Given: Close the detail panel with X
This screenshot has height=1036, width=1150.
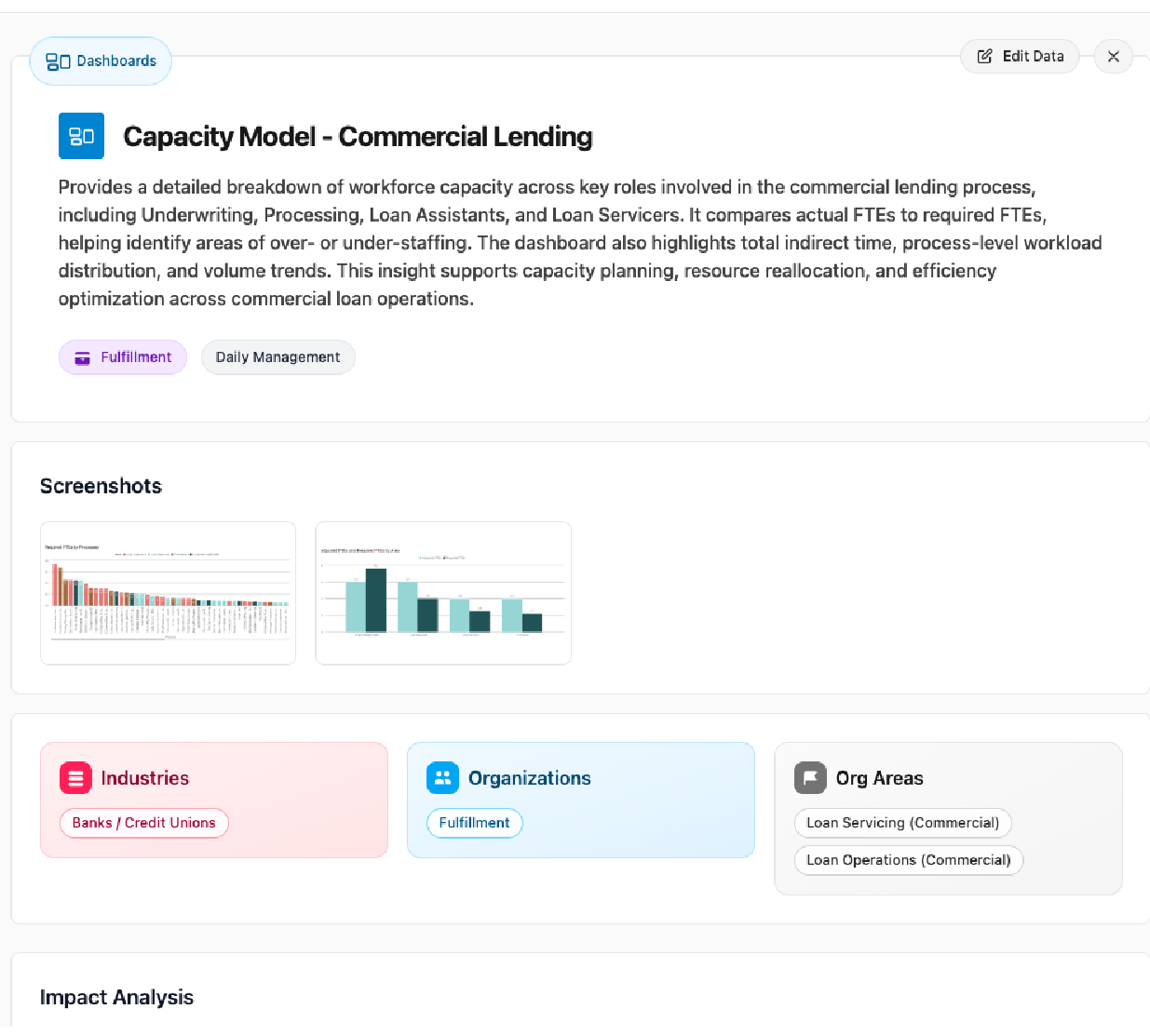Looking at the screenshot, I should point(1113,57).
